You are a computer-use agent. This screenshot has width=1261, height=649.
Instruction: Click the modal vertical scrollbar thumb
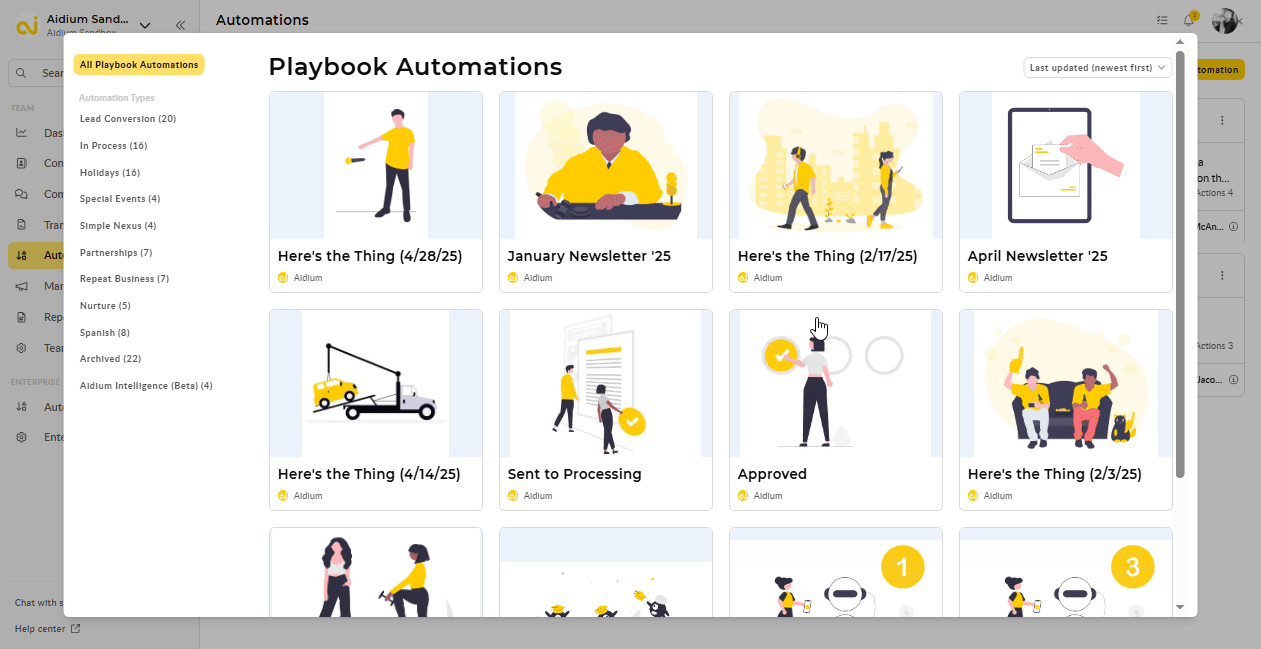1180,264
